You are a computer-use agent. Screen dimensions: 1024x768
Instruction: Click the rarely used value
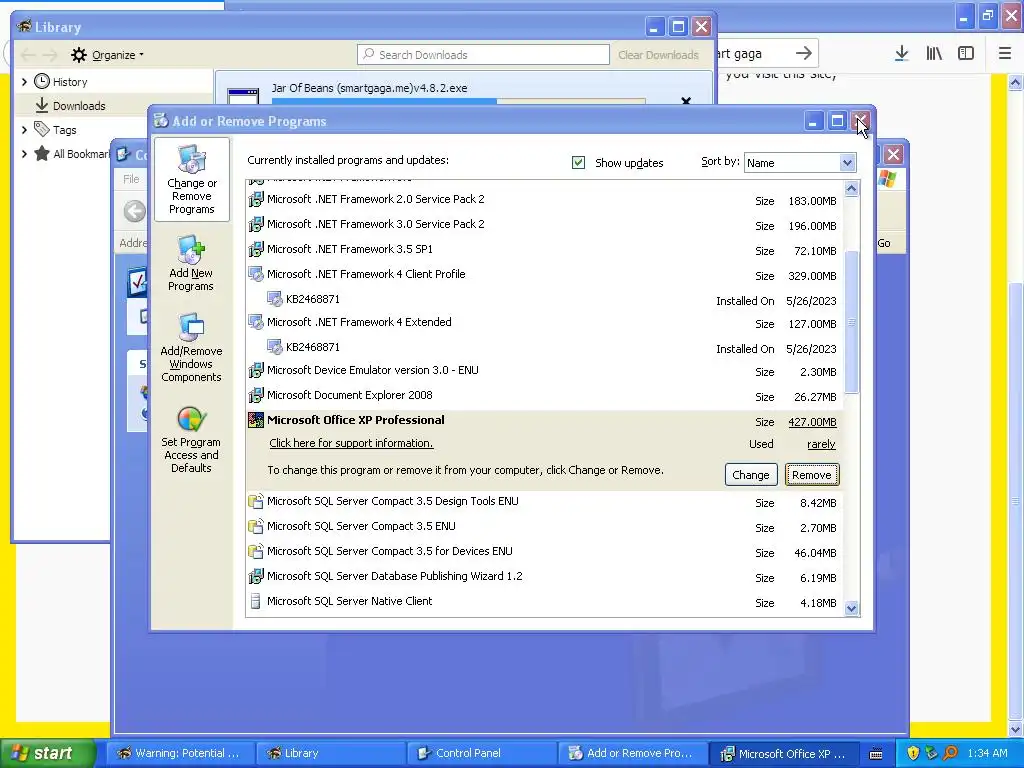tap(822, 444)
